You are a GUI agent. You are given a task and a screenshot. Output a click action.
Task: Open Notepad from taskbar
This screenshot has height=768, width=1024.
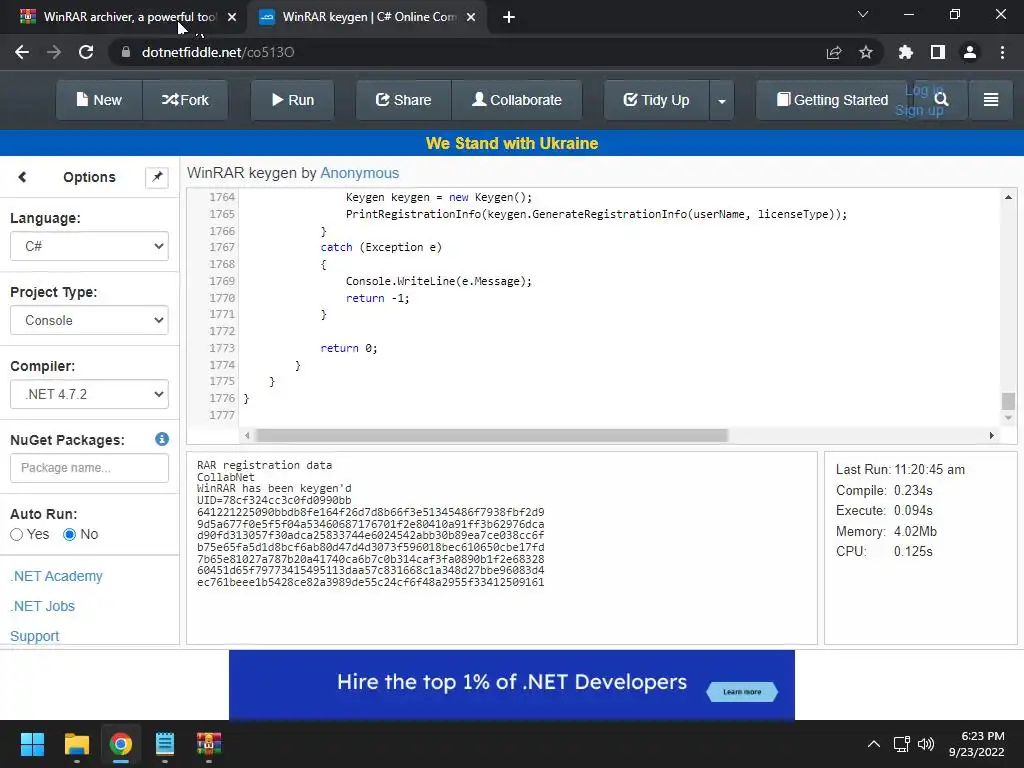pos(165,744)
